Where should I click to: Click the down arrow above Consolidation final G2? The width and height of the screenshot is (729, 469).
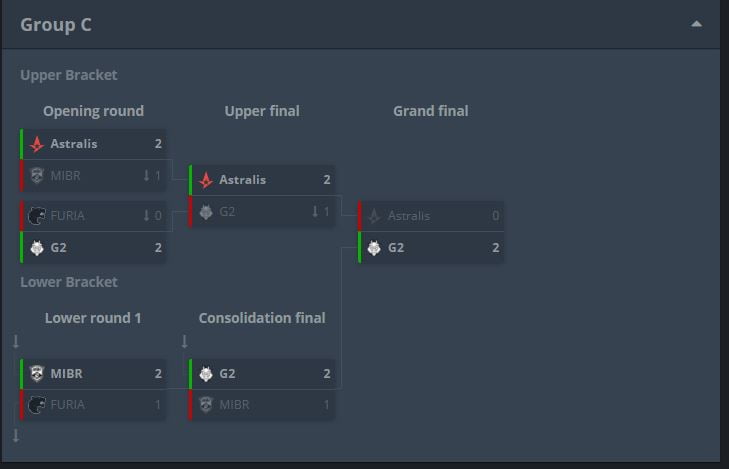[184, 342]
